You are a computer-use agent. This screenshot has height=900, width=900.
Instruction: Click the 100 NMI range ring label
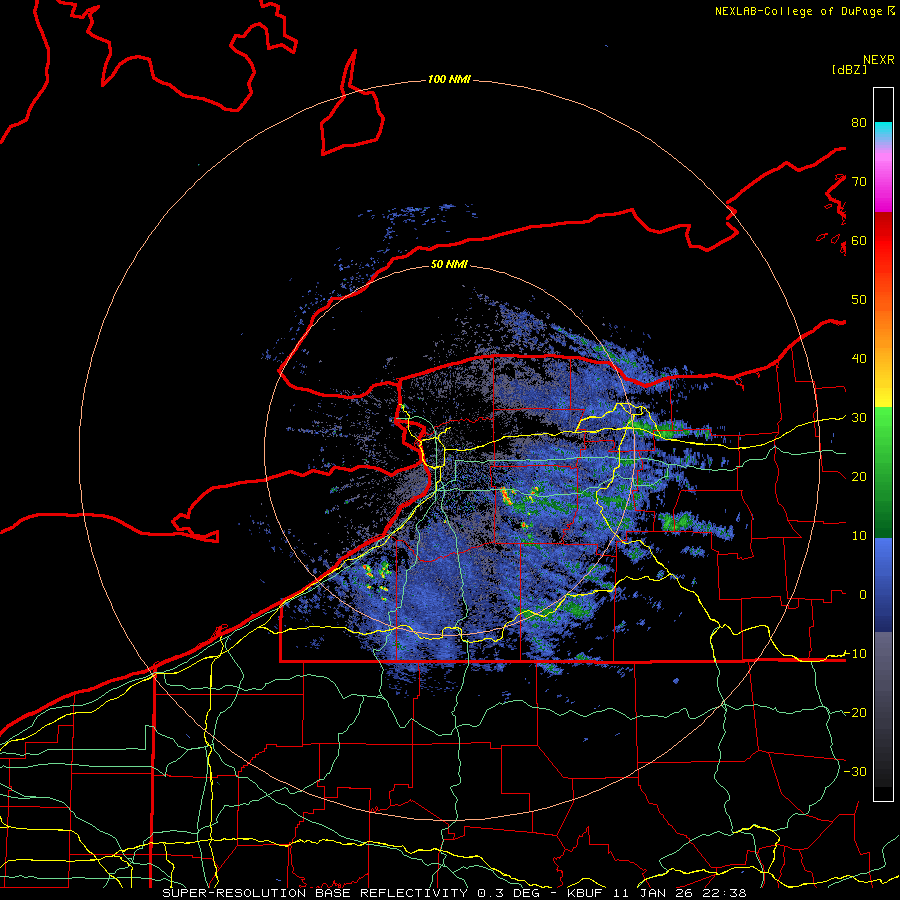[x=449, y=79]
